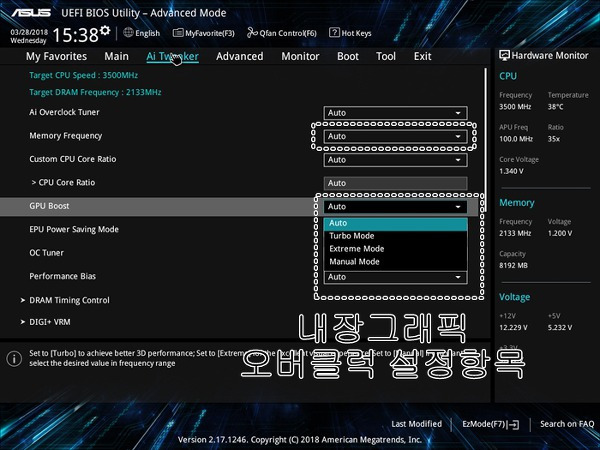The image size is (600, 450).
Task: Switch to the Main tab
Action: pyautogui.click(x=116, y=56)
